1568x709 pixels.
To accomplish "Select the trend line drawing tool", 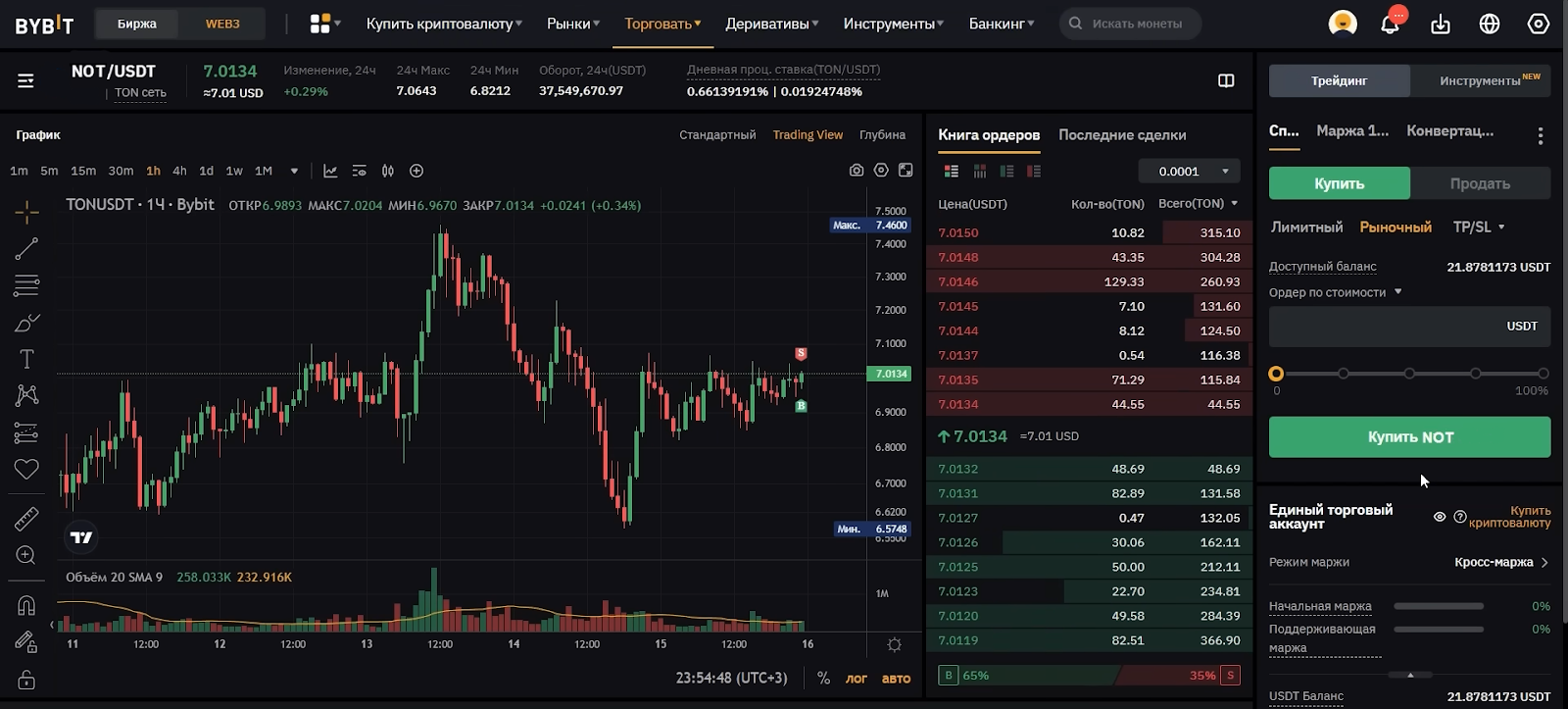I will (x=26, y=249).
